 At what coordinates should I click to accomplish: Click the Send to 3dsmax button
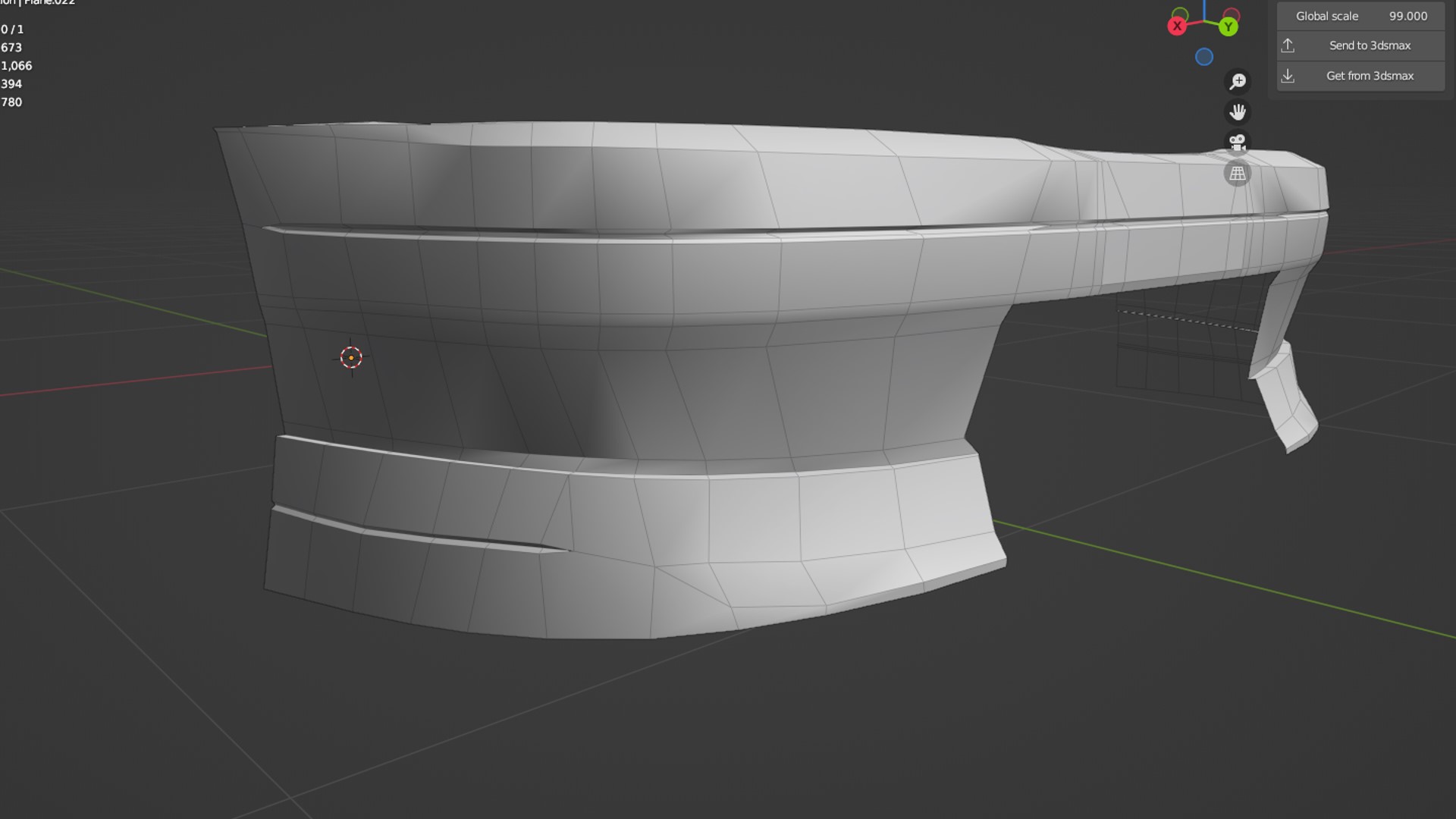(1370, 45)
